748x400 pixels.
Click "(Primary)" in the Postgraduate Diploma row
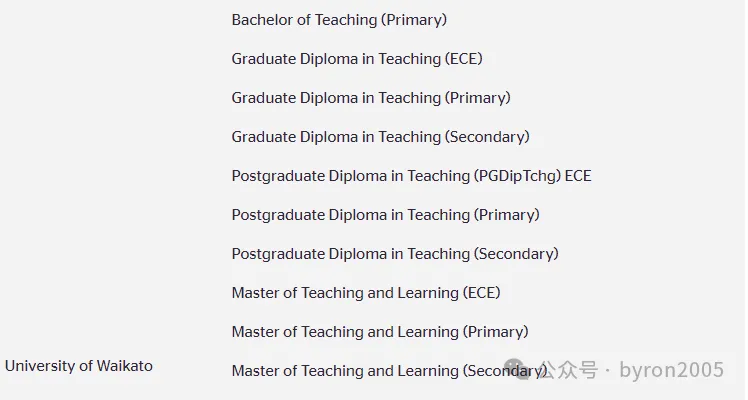pos(506,215)
